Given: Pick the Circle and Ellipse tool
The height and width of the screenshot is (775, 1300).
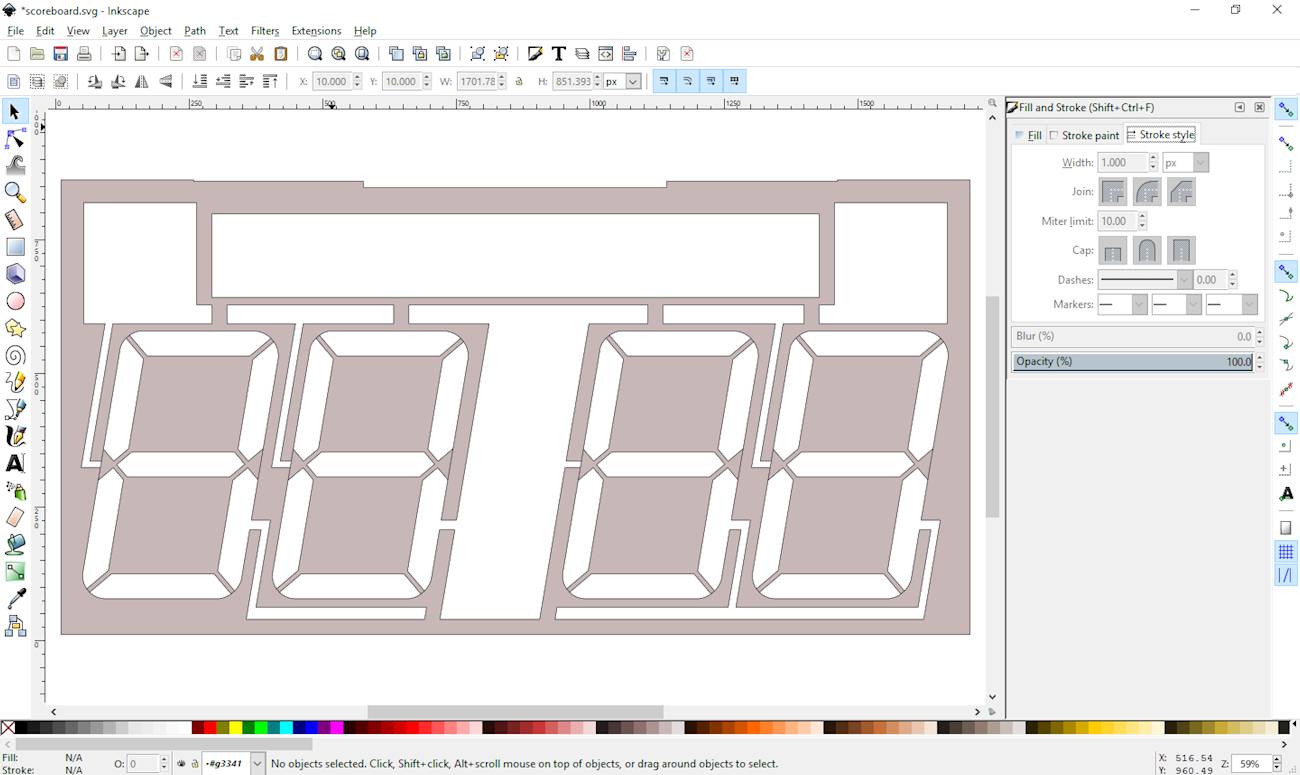Looking at the screenshot, I should (x=15, y=301).
